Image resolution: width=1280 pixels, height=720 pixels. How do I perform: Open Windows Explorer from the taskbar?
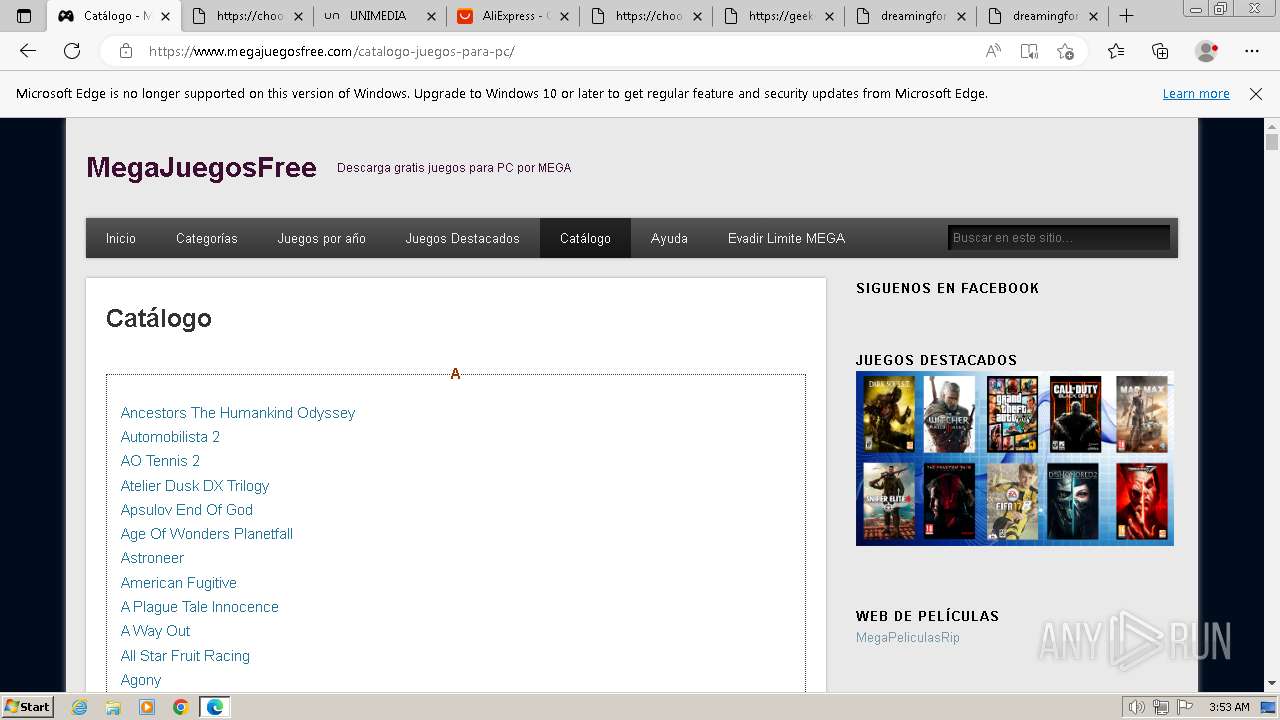click(x=113, y=707)
